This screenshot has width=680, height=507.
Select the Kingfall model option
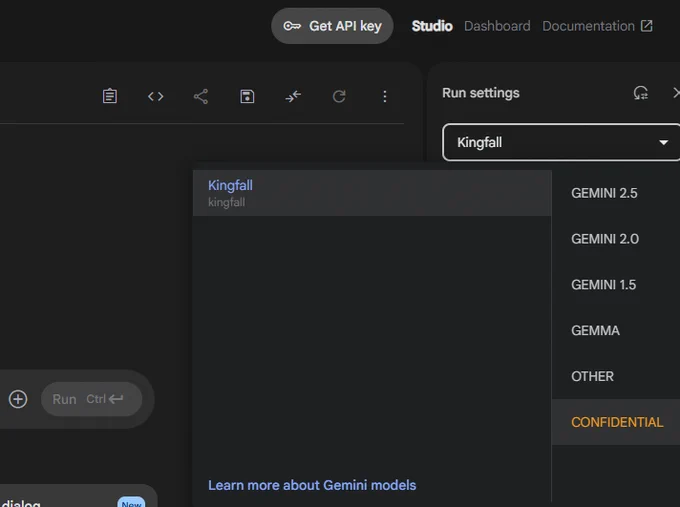tap(372, 193)
